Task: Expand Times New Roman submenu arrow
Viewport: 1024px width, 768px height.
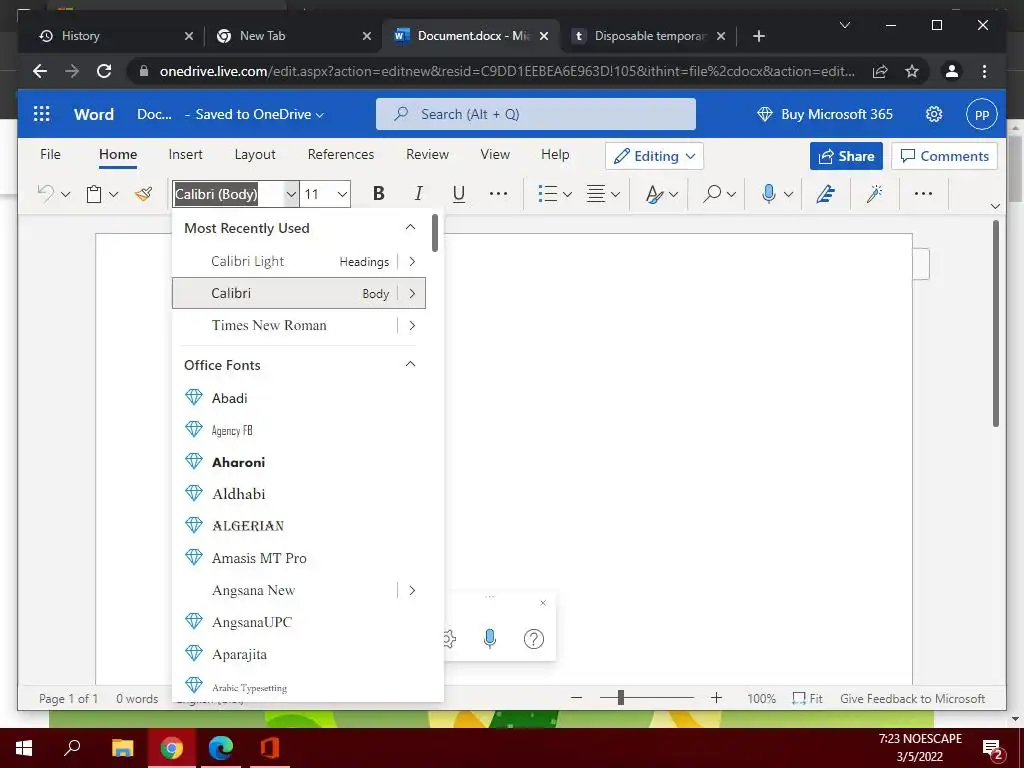Action: [x=412, y=325]
